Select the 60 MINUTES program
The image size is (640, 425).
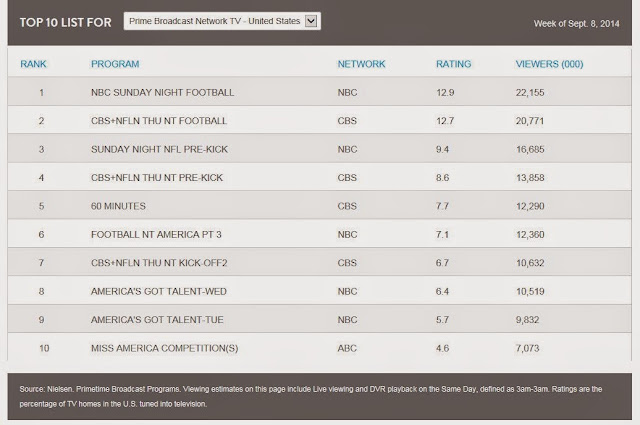pyautogui.click(x=118, y=206)
